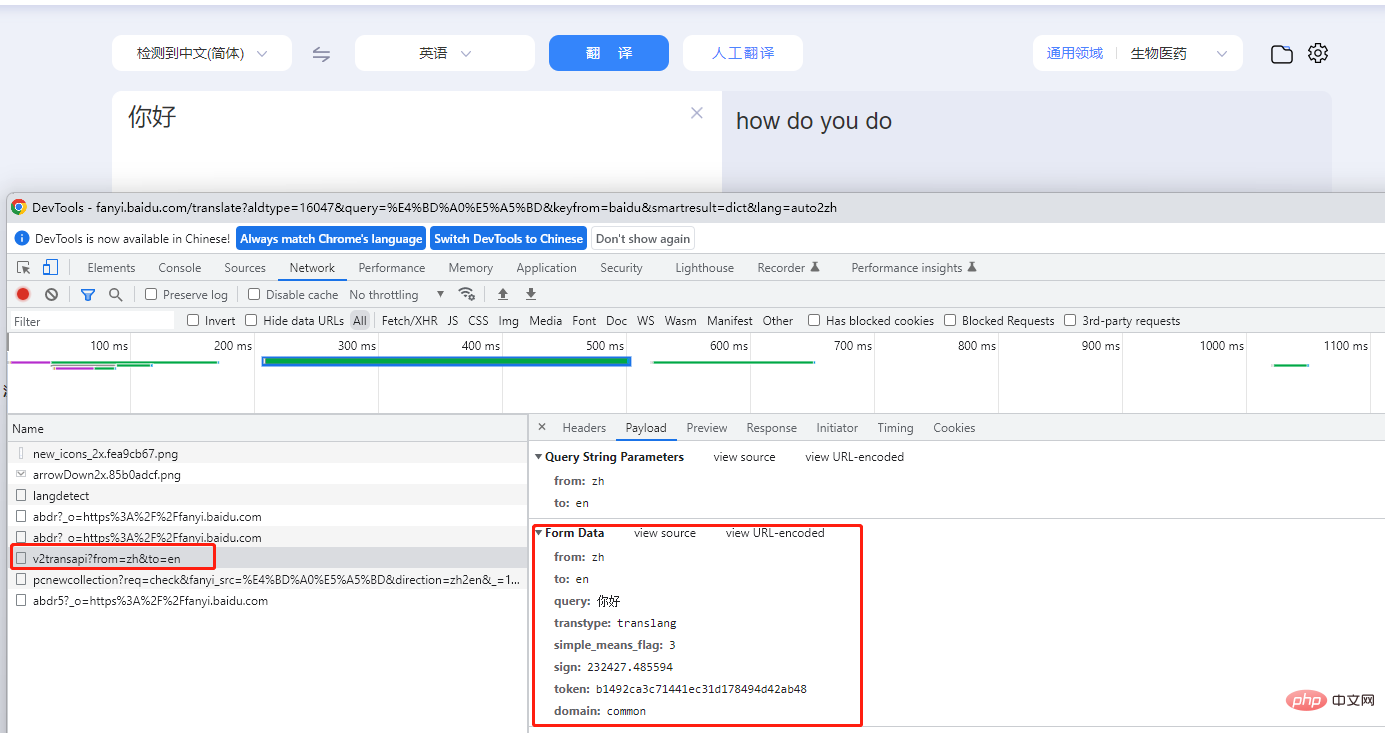
Task: Select the arrowDown2x.85b0adcf.png request
Action: click(x=268, y=475)
